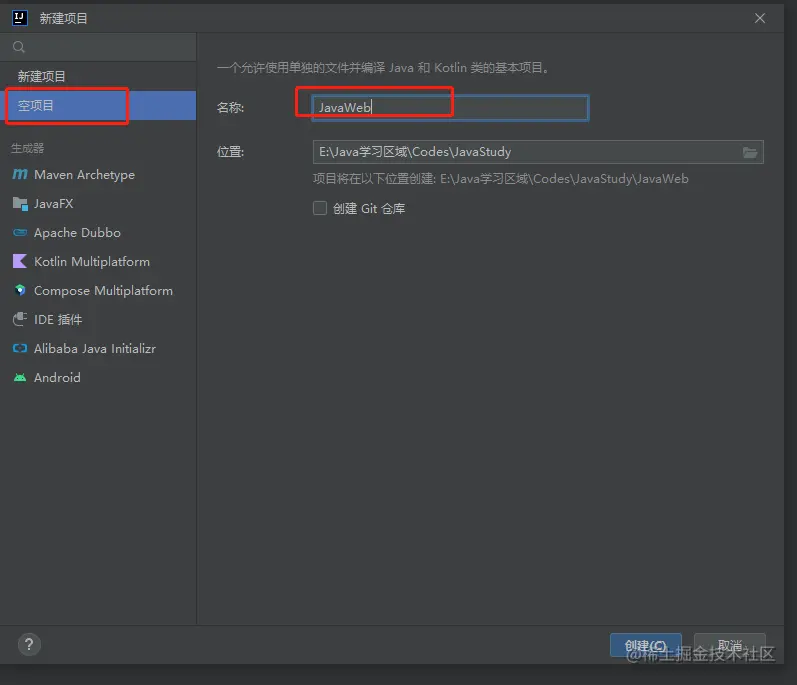797x685 pixels.
Task: Click the Maven Archetype generator icon
Action: [19, 174]
